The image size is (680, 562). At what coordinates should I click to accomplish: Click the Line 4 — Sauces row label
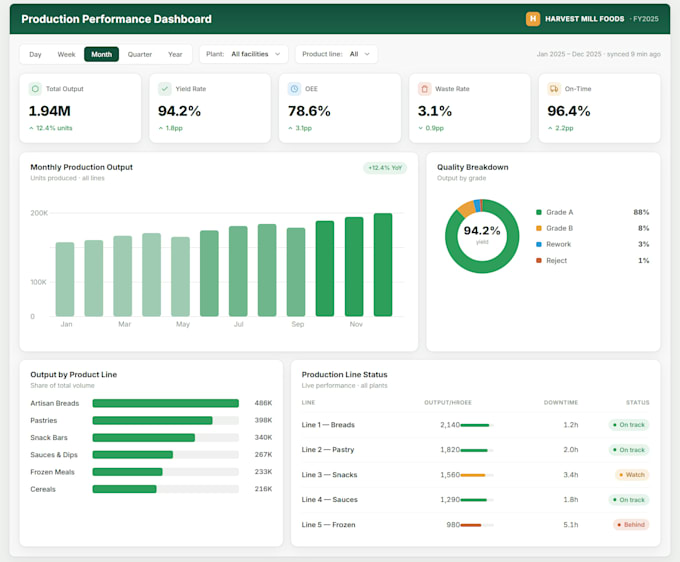330,500
